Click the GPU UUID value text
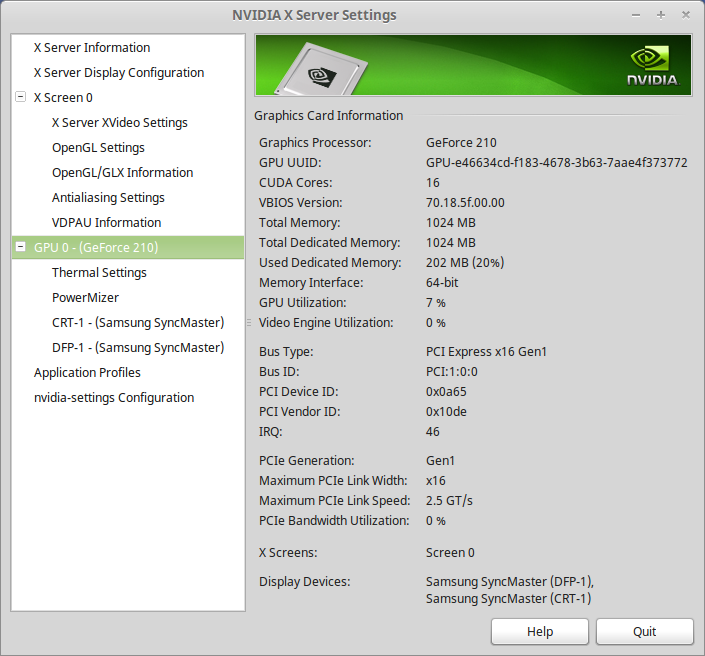The image size is (705, 656). point(557,163)
